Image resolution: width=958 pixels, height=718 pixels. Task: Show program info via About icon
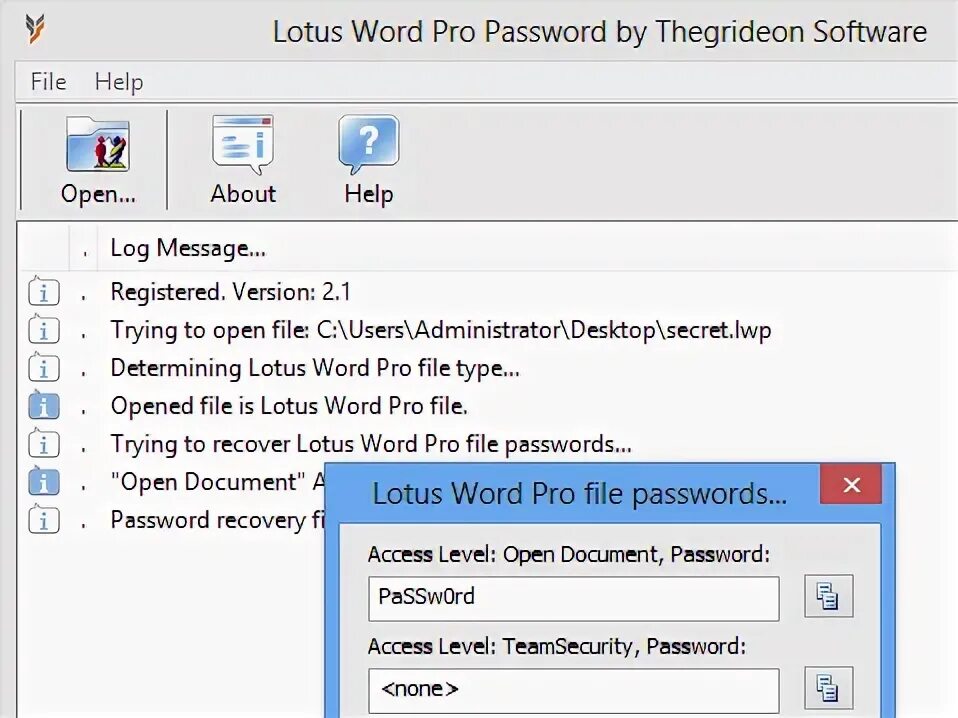[x=243, y=160]
